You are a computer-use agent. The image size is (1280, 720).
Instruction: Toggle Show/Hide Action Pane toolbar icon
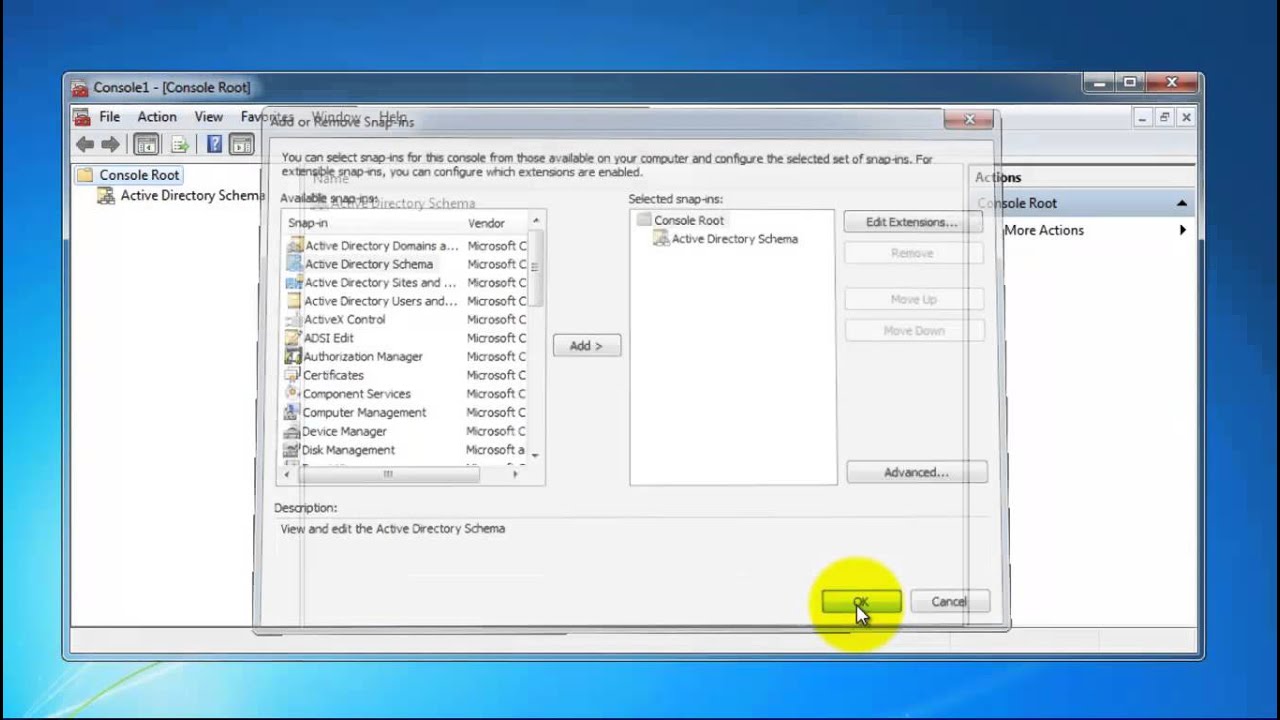tap(241, 145)
